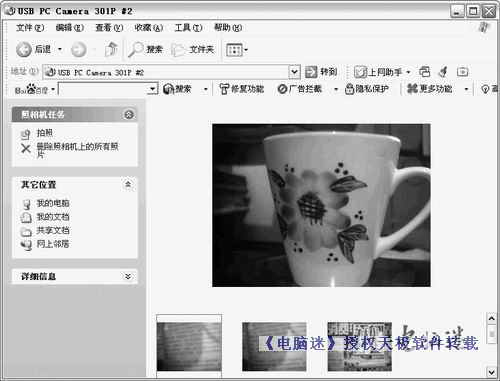Collapse the 照相机任务 camera tasks panel
Screen dimensions: 500x381
(129, 115)
